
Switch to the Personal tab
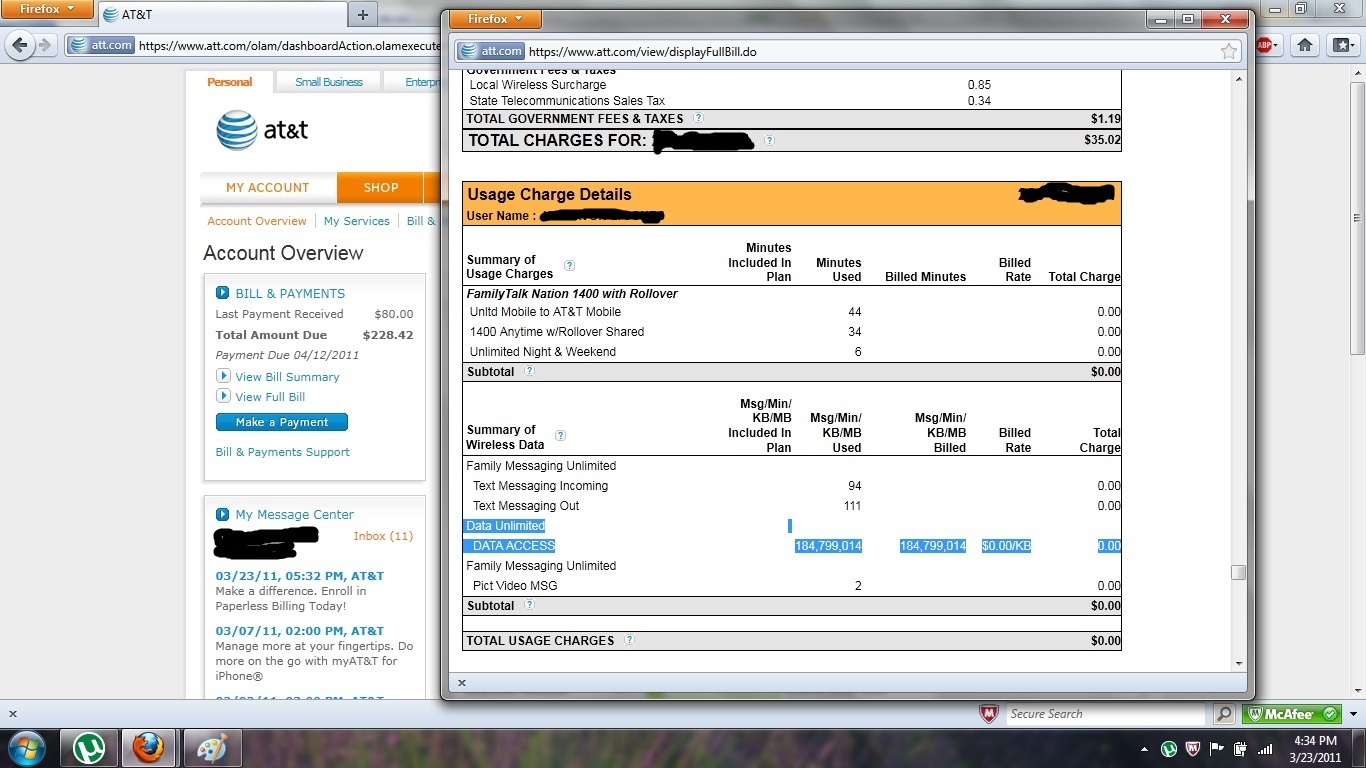[230, 82]
